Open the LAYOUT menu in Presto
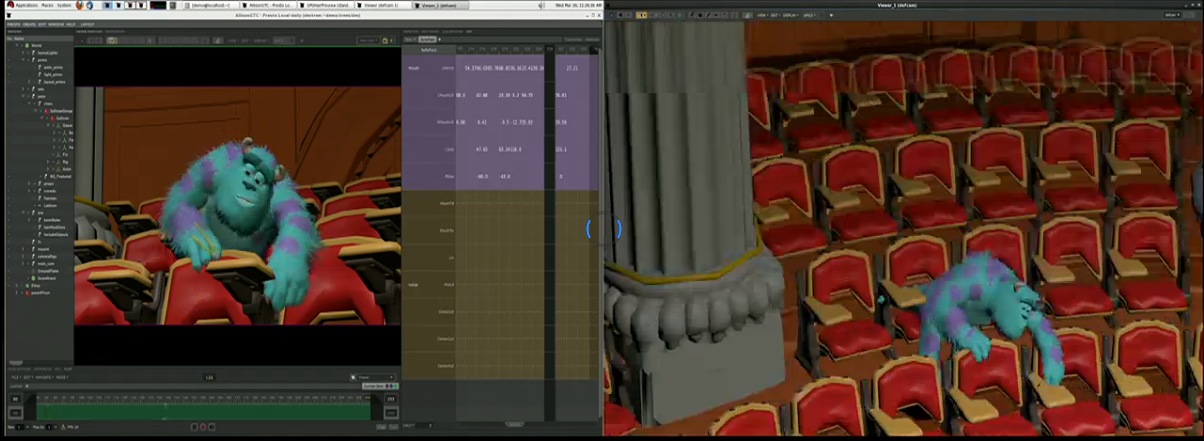Image resolution: width=1204 pixels, height=441 pixels. click(88, 24)
